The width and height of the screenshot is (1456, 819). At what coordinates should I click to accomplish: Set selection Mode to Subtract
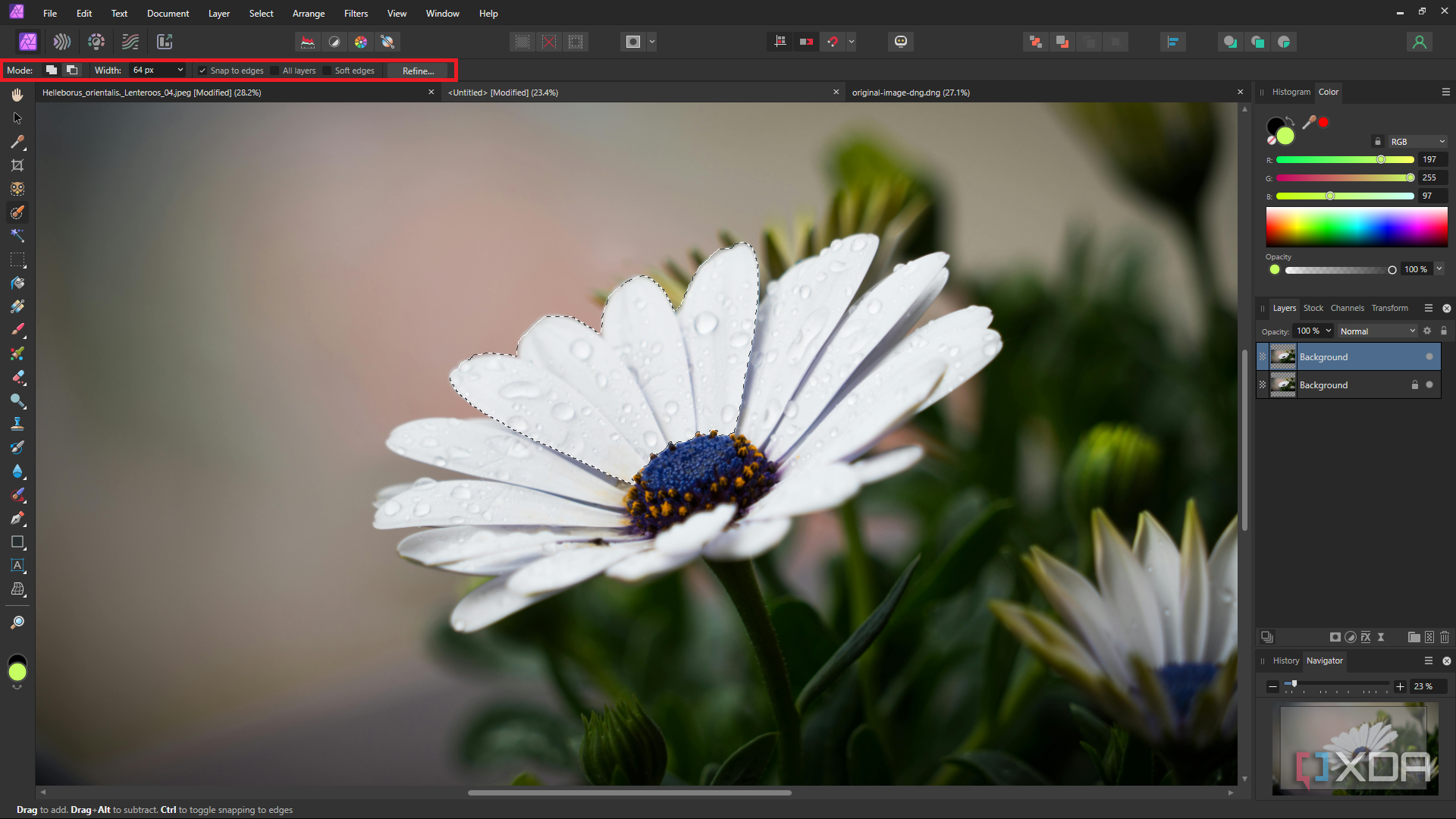[x=72, y=70]
